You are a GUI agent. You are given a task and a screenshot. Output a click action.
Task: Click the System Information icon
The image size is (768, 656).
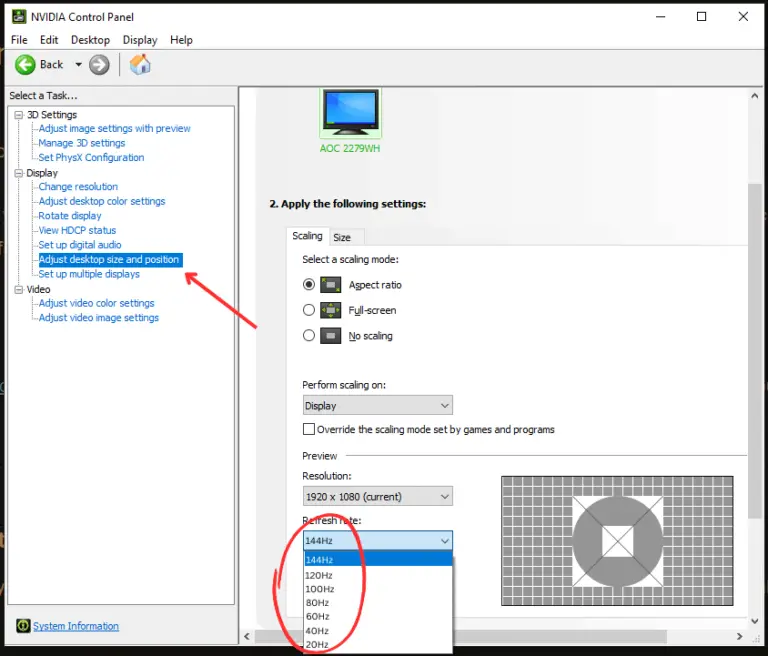coord(23,626)
